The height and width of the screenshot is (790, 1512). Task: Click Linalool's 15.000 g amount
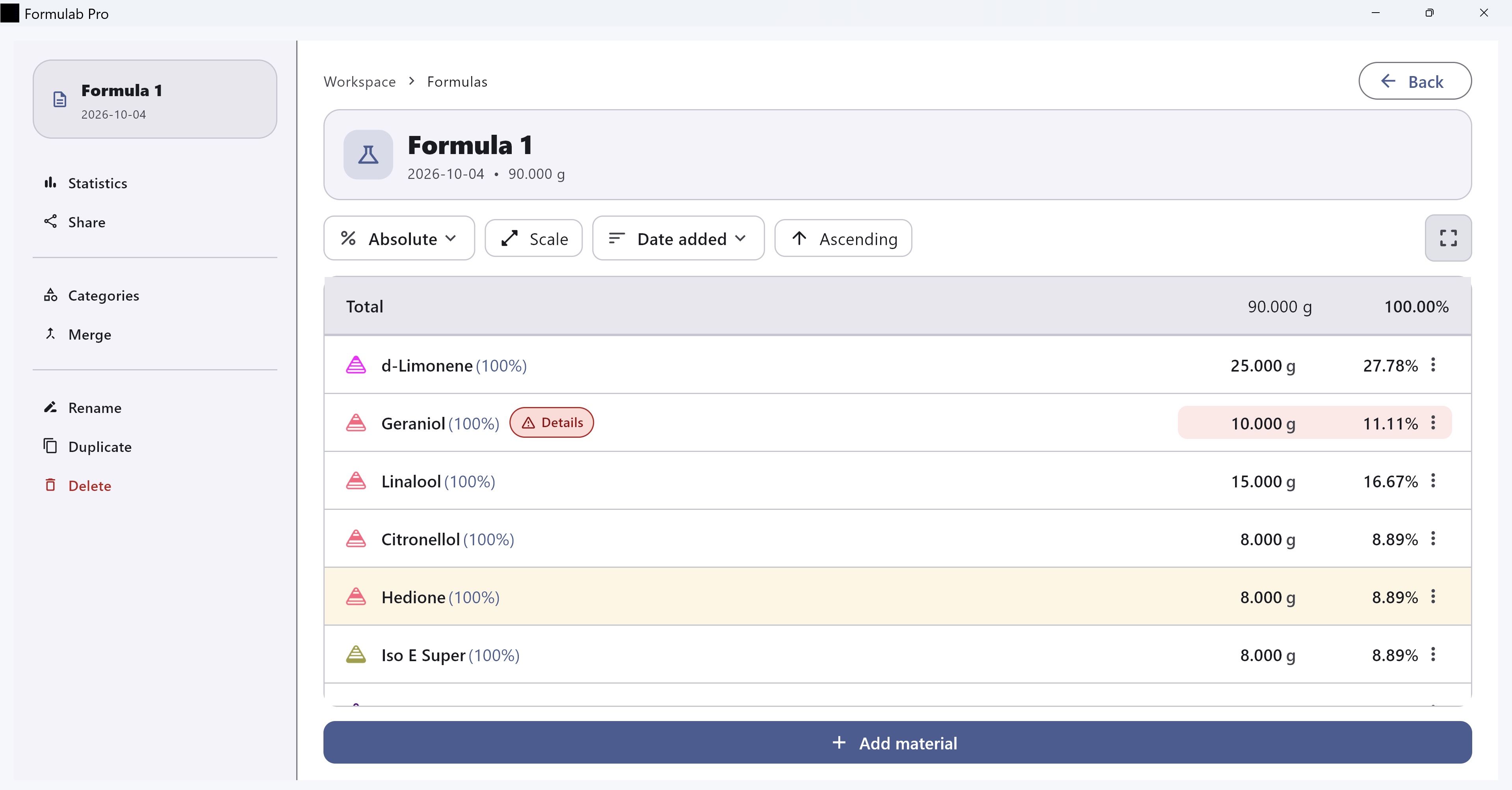[x=1263, y=482]
